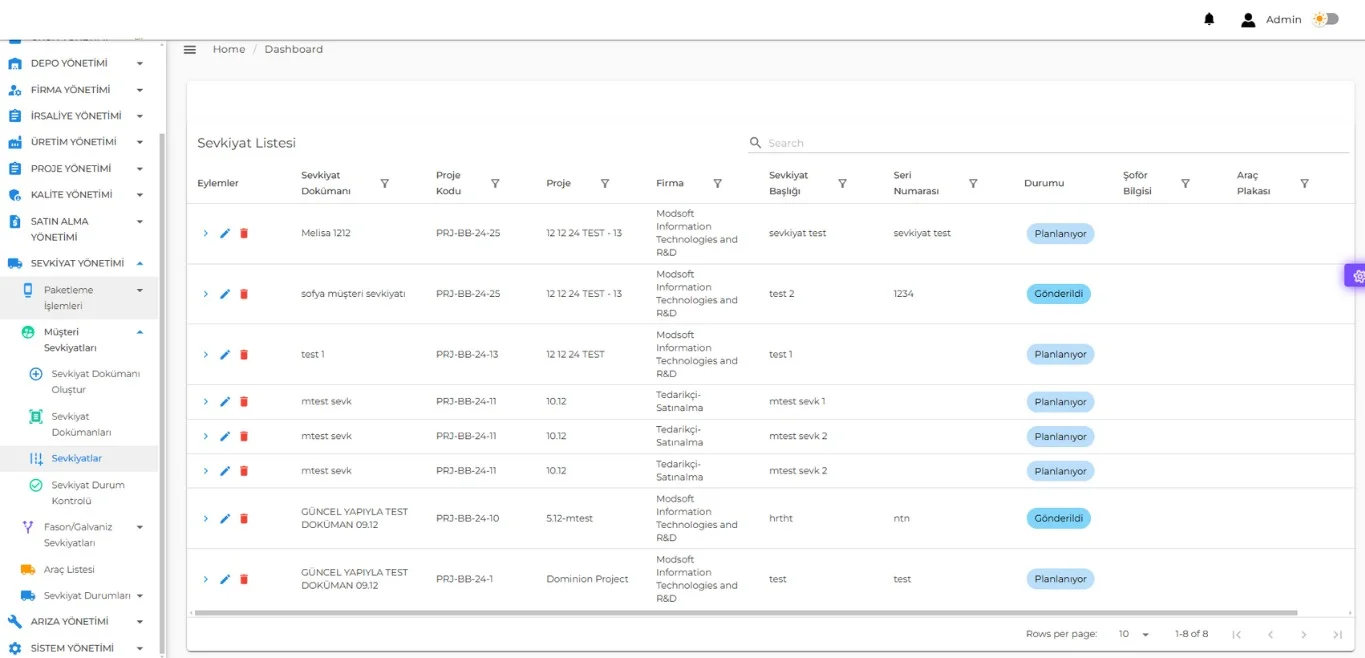Open the purple settings gear on right edge
Image resolution: width=1365 pixels, height=658 pixels.
coord(1356,276)
